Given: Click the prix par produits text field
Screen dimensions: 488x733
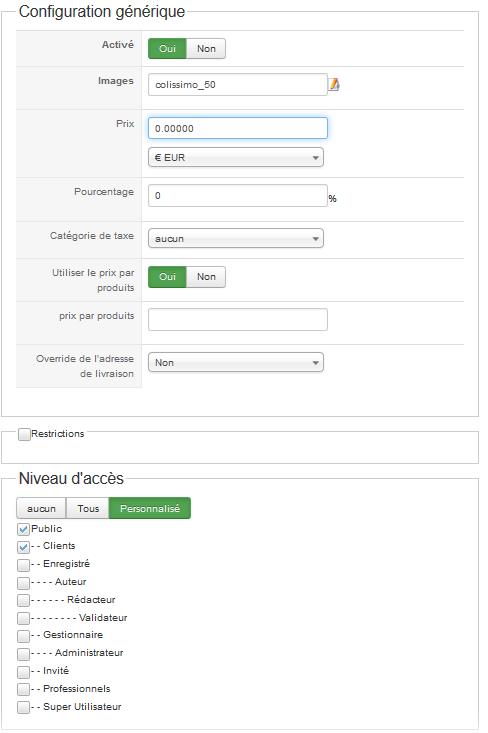Looking at the screenshot, I should (x=238, y=319).
